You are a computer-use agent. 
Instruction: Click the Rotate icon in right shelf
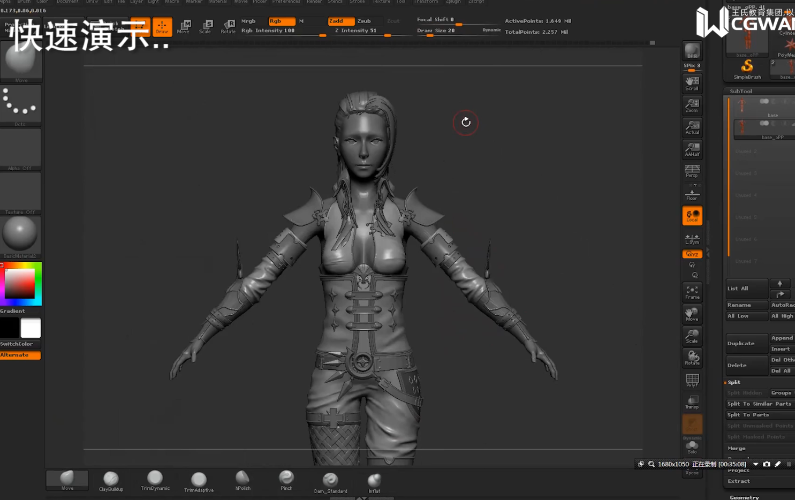(691, 357)
